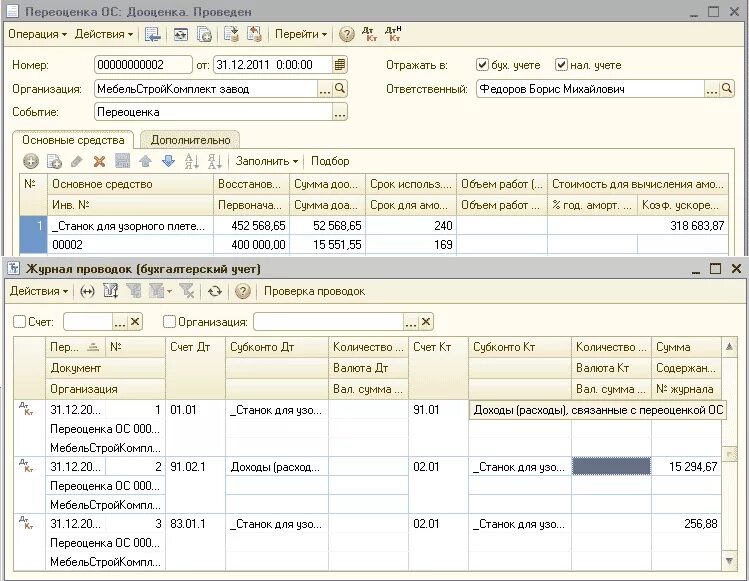Sort rows descending icon
The height and width of the screenshot is (581, 749).
215,161
